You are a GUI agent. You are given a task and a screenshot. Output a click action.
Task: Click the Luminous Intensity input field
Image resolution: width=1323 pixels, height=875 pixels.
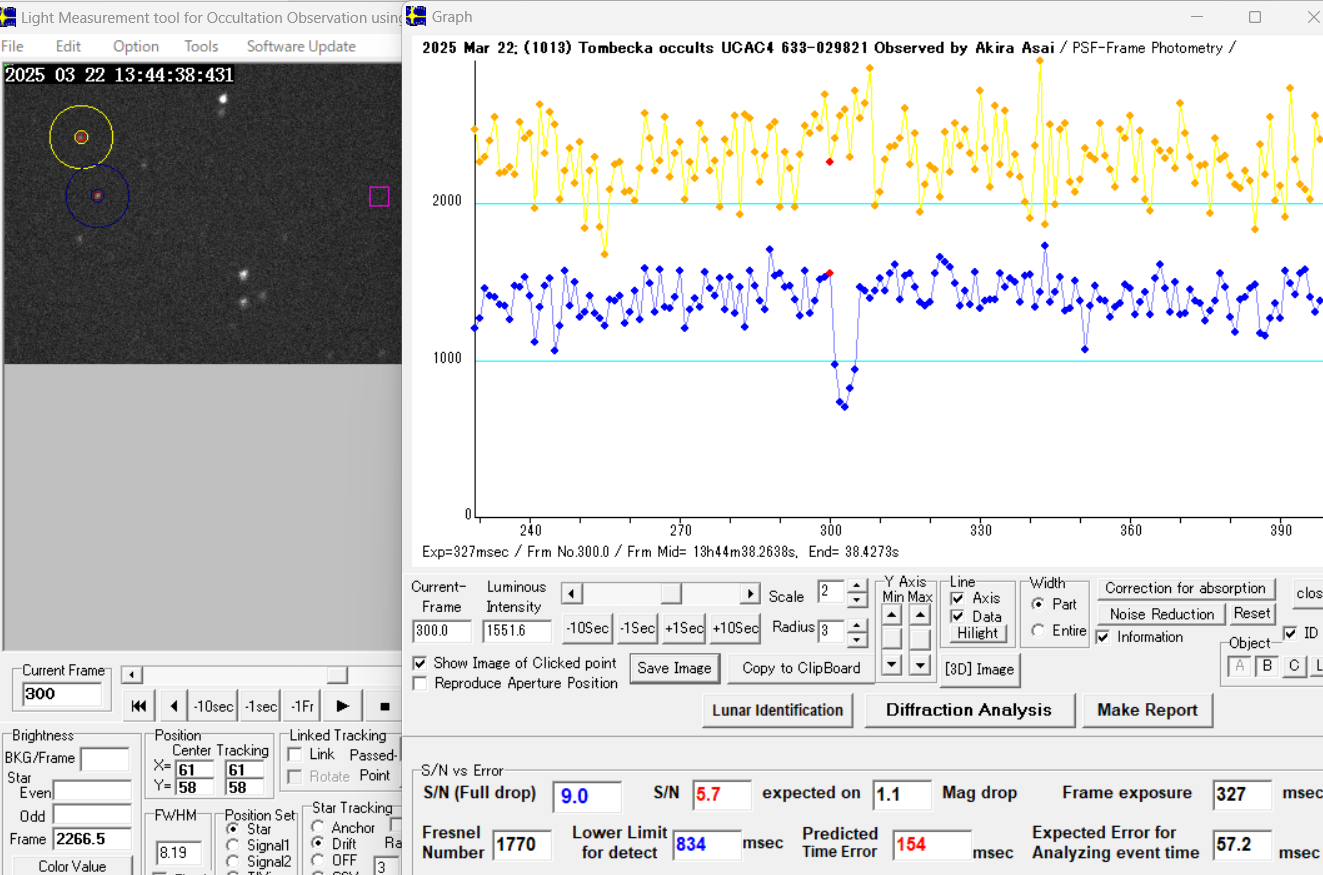coord(516,631)
